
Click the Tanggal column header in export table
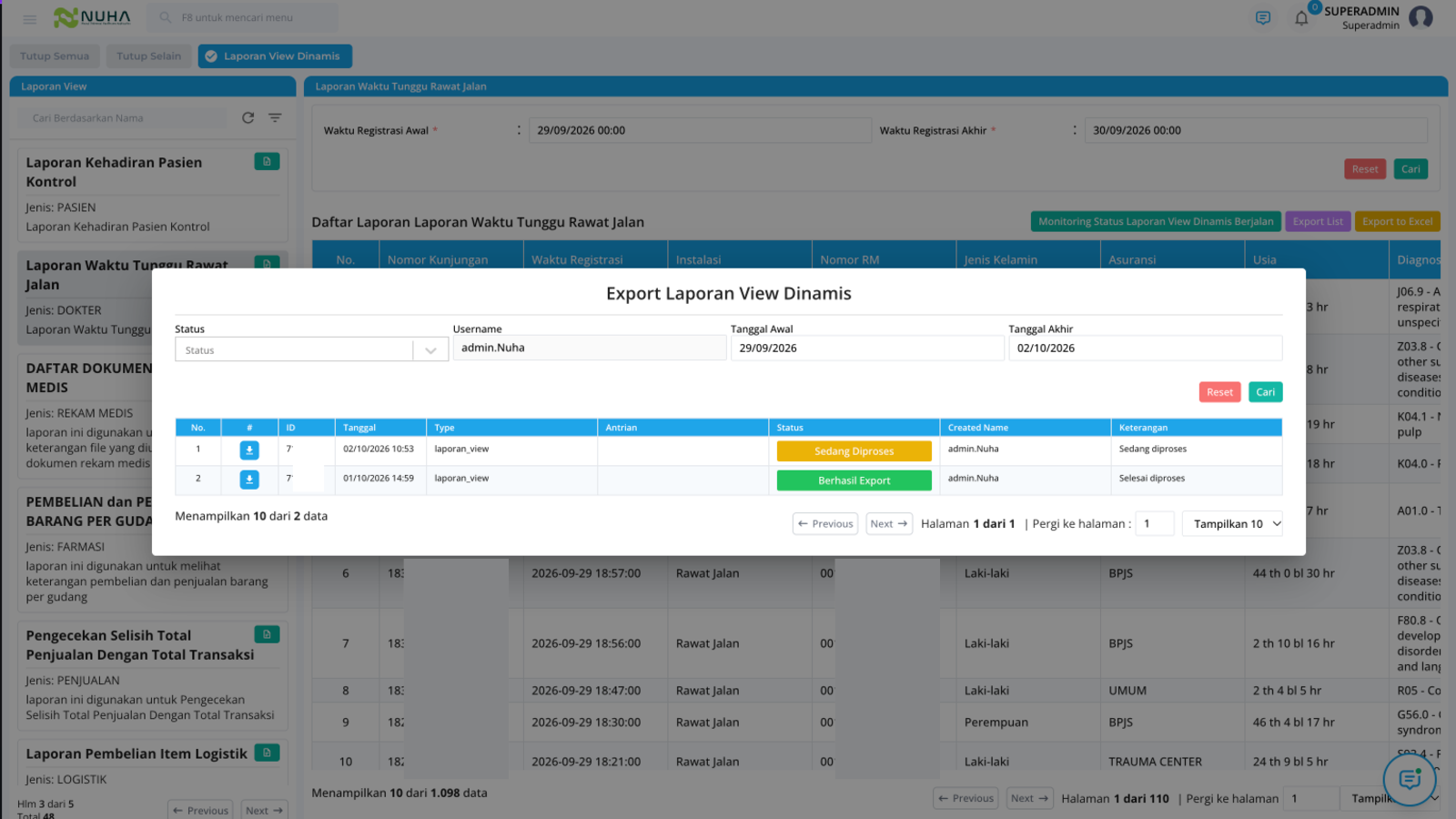380,428
